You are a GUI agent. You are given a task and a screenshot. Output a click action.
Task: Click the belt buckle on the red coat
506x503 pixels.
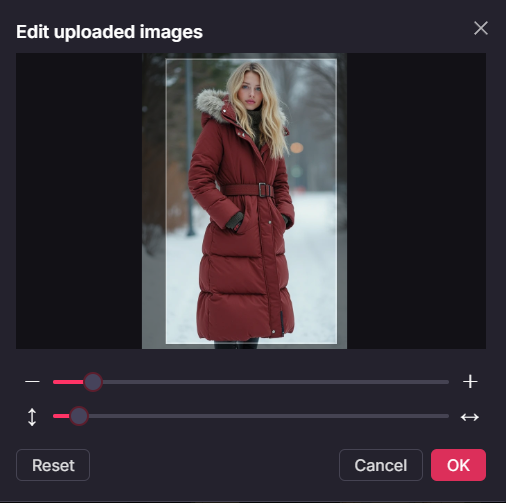264,190
